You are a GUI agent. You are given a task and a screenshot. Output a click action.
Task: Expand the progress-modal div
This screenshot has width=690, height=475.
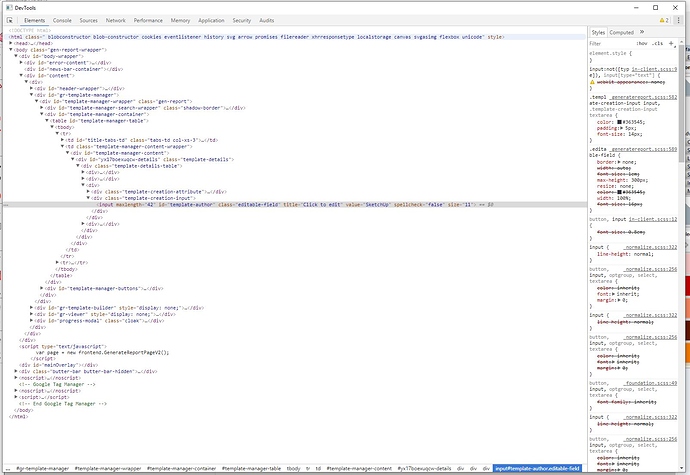pyautogui.click(x=31, y=320)
